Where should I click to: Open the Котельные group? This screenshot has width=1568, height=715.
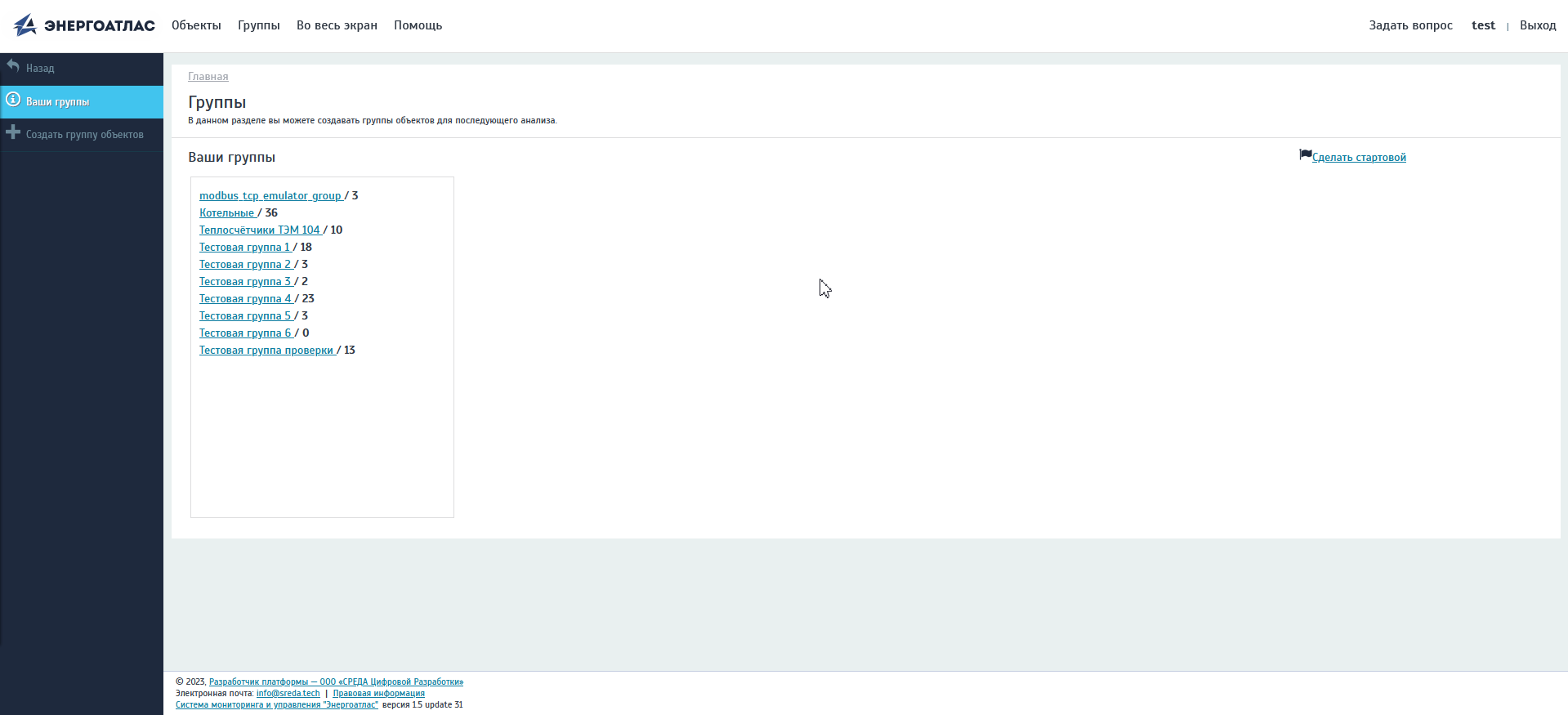click(x=227, y=213)
